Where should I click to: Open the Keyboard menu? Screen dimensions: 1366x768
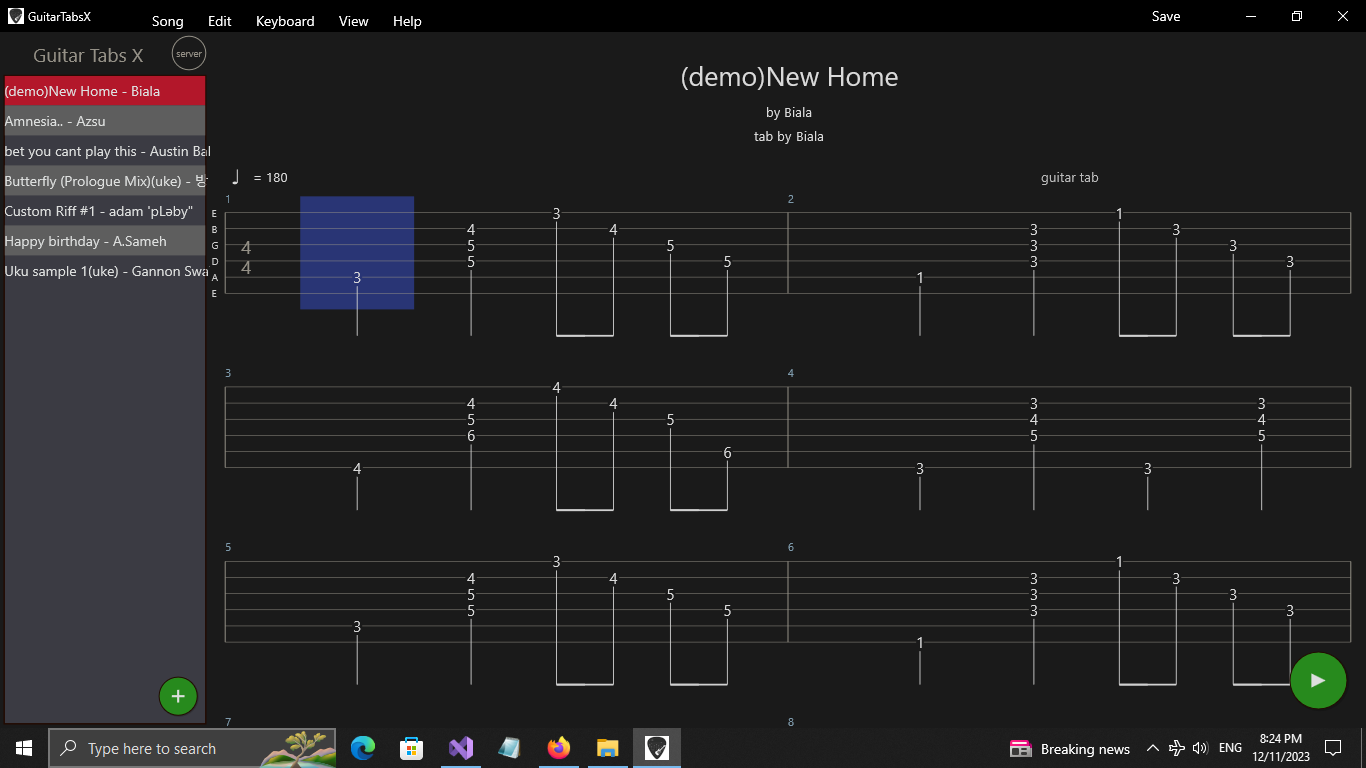click(284, 20)
